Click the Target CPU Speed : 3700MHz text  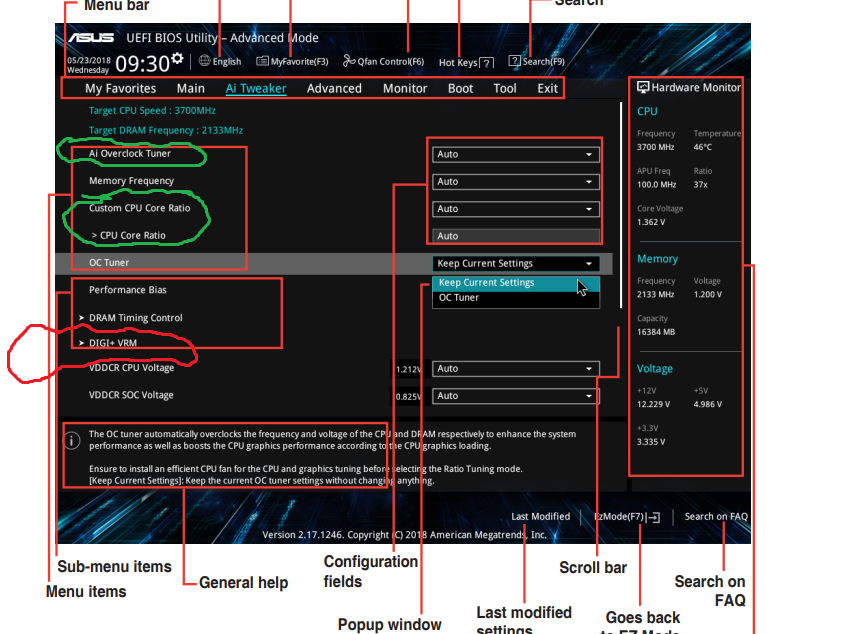[152, 111]
